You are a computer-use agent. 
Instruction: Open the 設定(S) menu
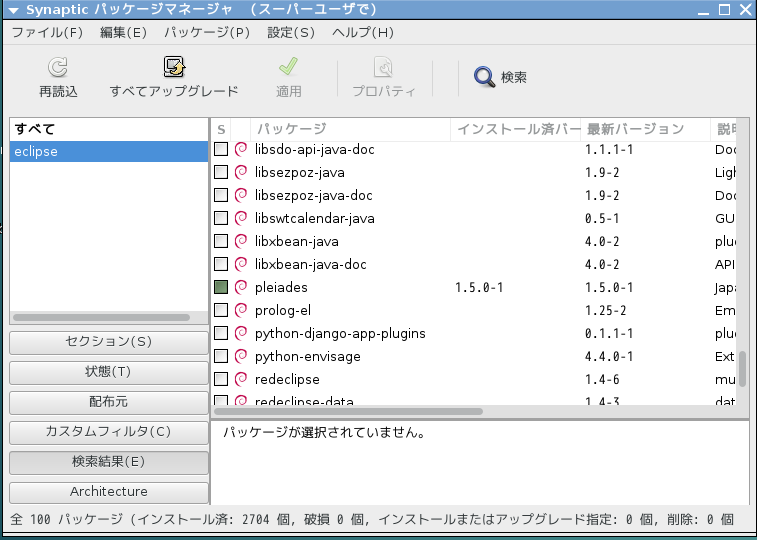[291, 32]
